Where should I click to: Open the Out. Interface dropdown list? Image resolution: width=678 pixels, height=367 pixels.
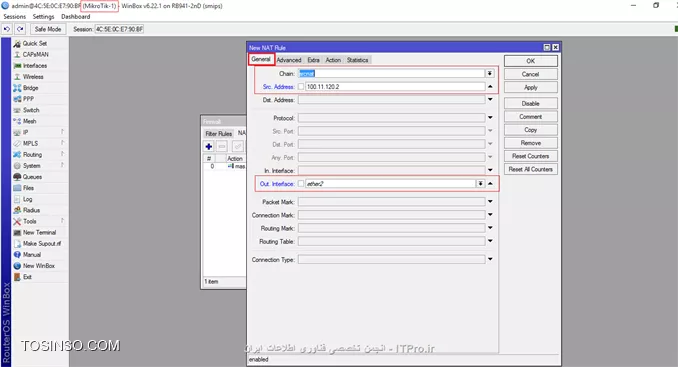480,184
